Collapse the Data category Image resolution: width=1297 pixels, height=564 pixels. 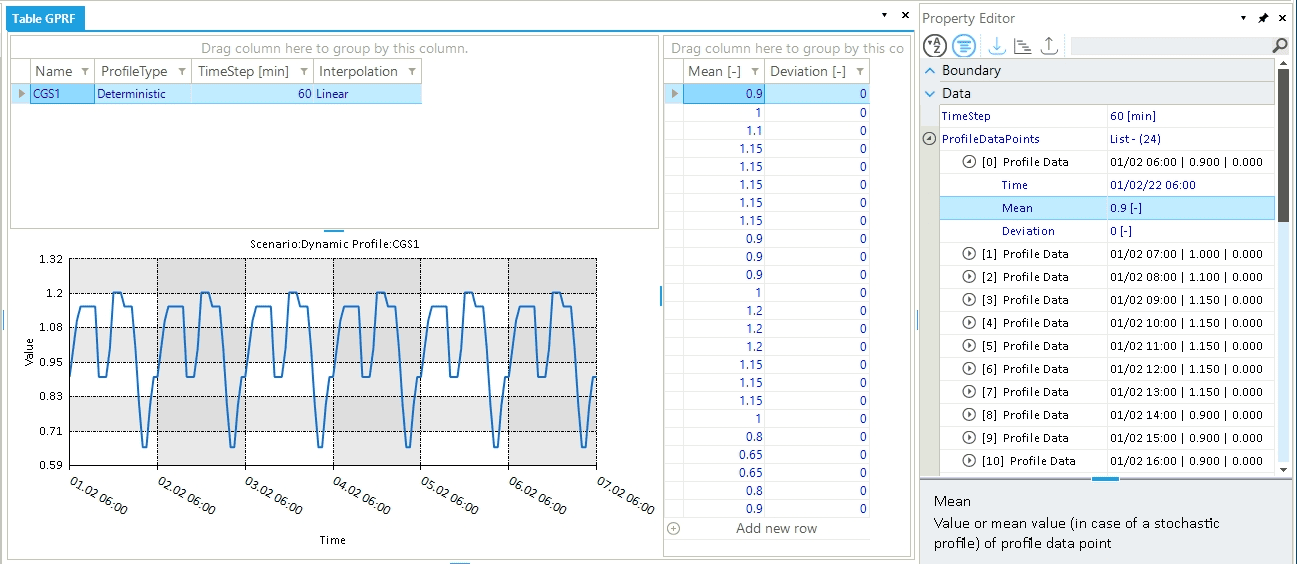point(930,94)
